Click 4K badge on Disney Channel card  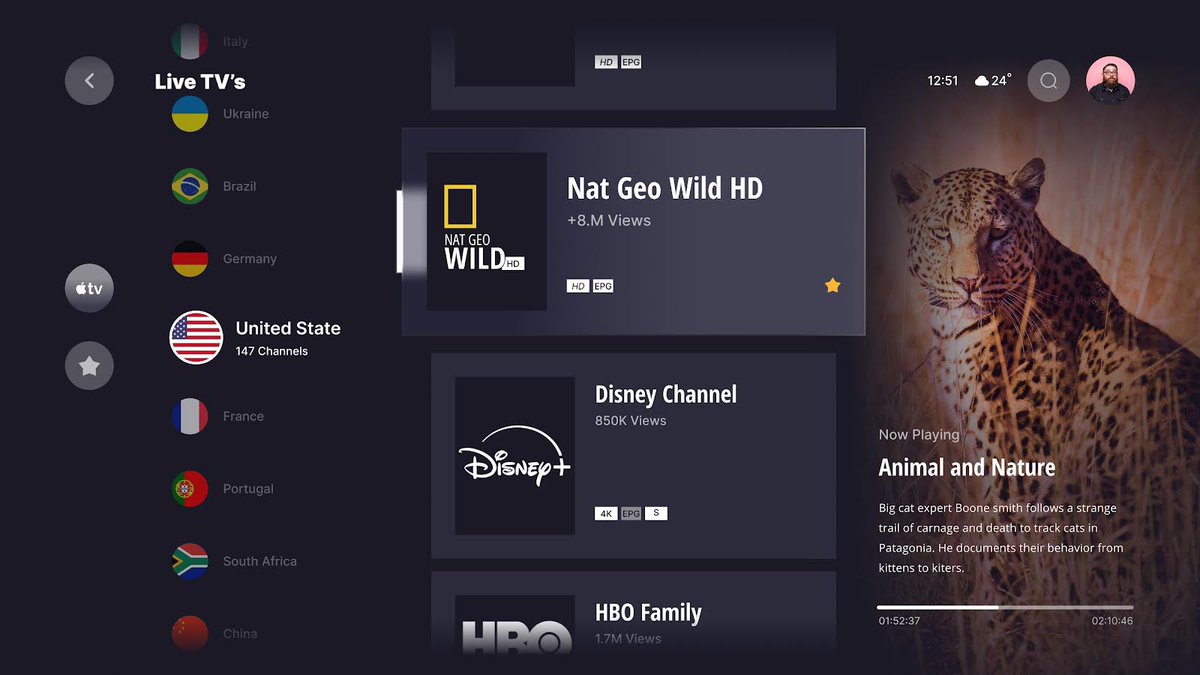point(606,513)
